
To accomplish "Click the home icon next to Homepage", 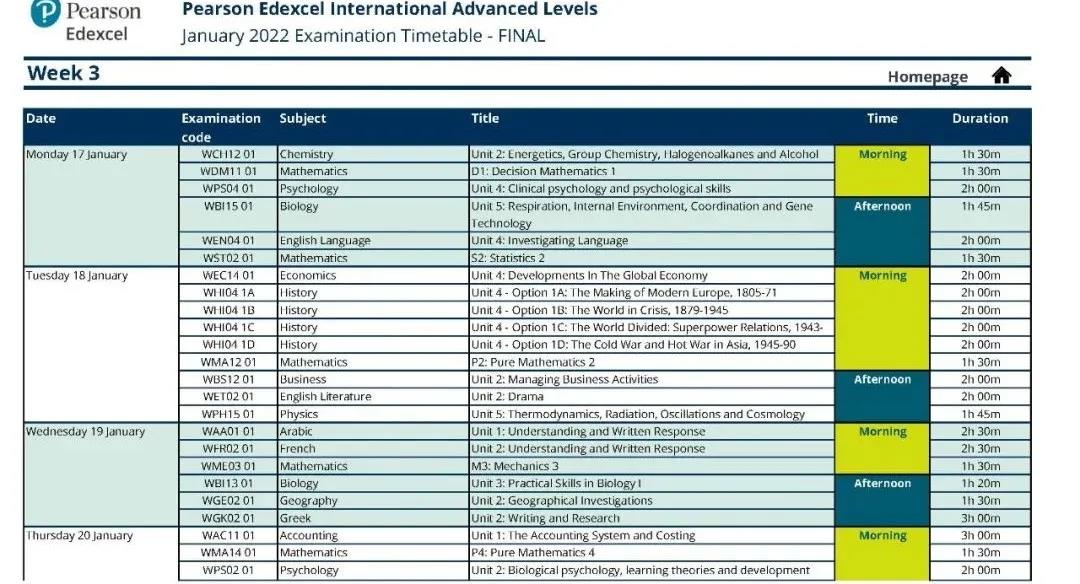I will (1001, 75).
